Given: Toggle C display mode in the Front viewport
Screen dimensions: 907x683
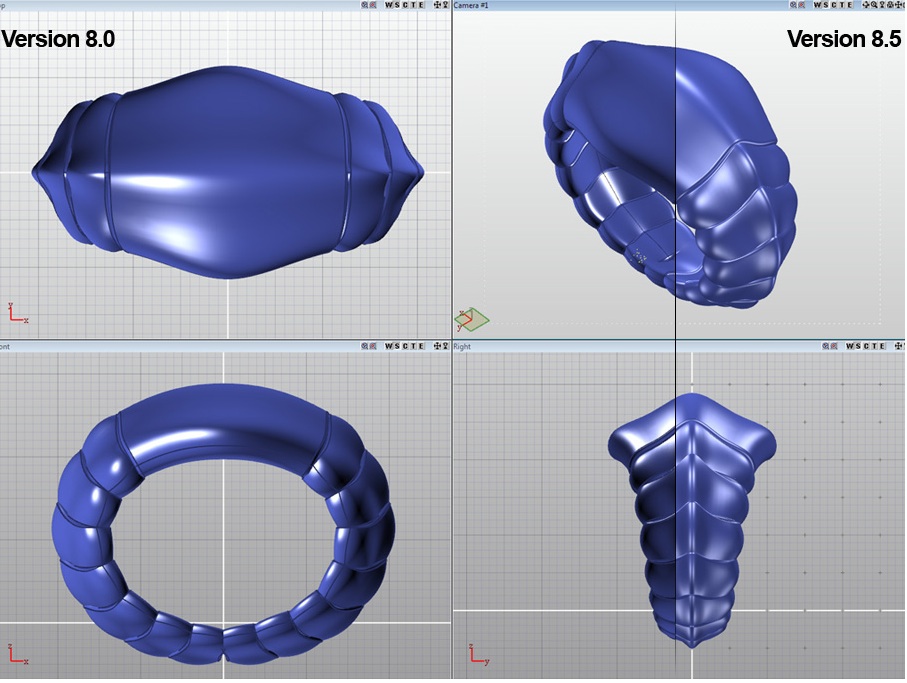Looking at the screenshot, I should click(405, 346).
